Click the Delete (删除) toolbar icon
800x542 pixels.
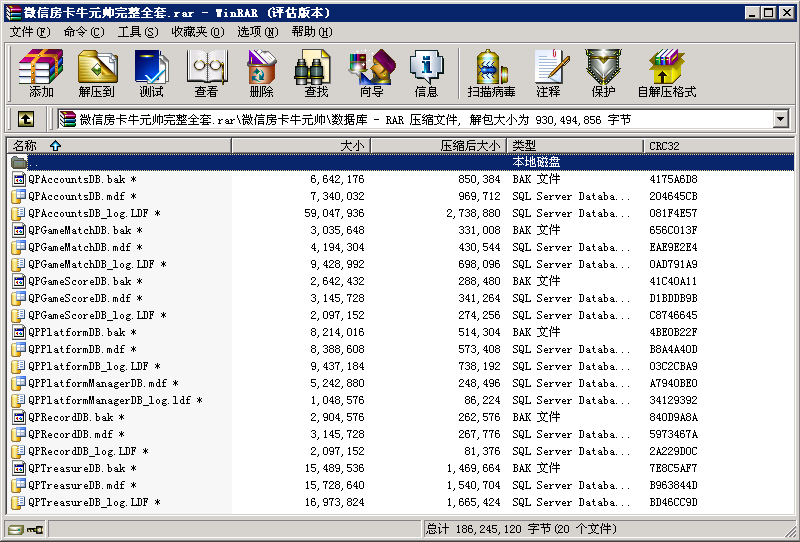click(x=261, y=73)
